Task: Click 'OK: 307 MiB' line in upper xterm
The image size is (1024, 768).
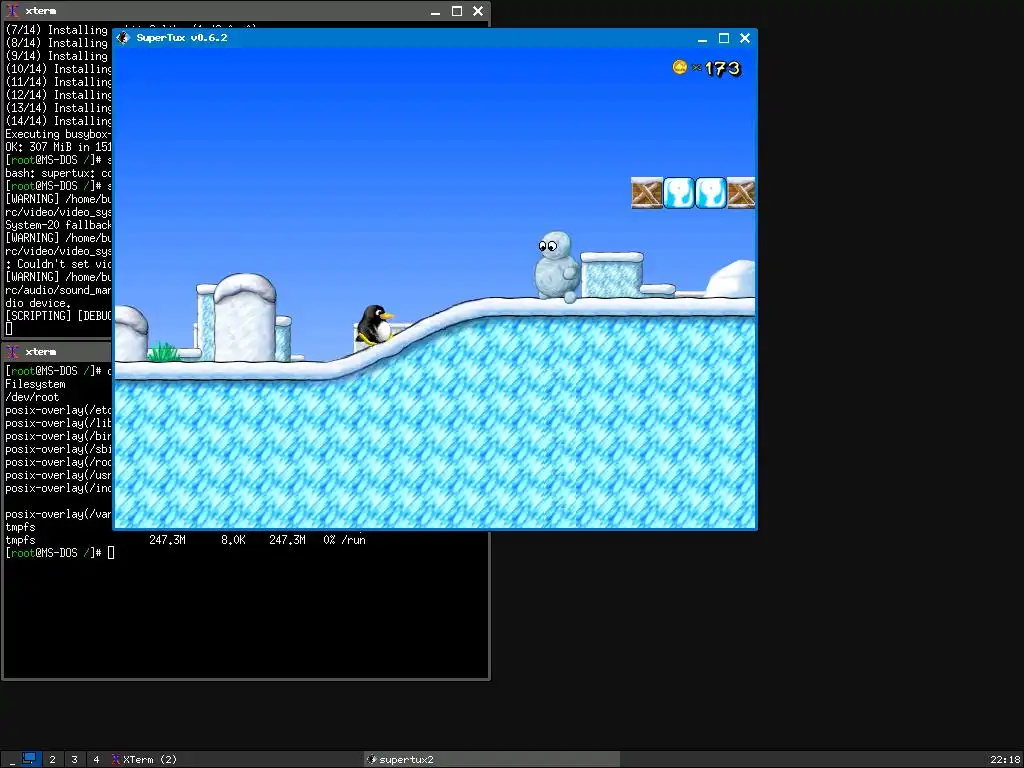Action: [59, 147]
